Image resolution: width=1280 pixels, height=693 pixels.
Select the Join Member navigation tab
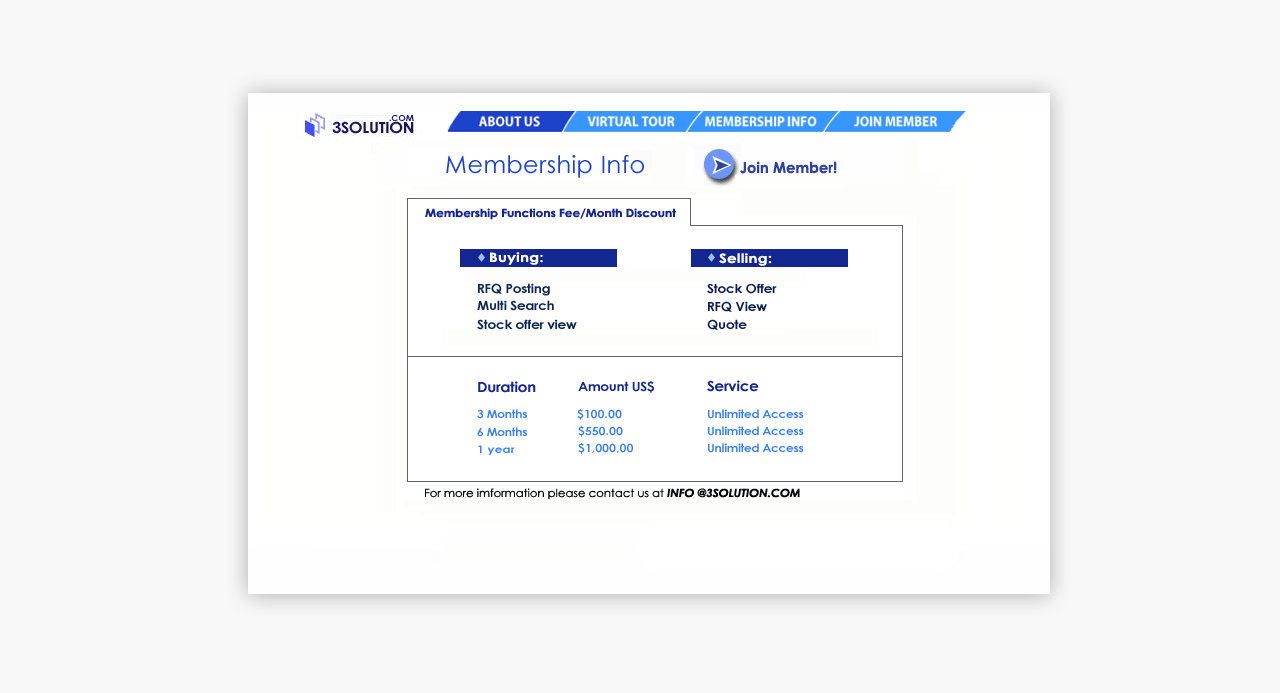pos(895,122)
